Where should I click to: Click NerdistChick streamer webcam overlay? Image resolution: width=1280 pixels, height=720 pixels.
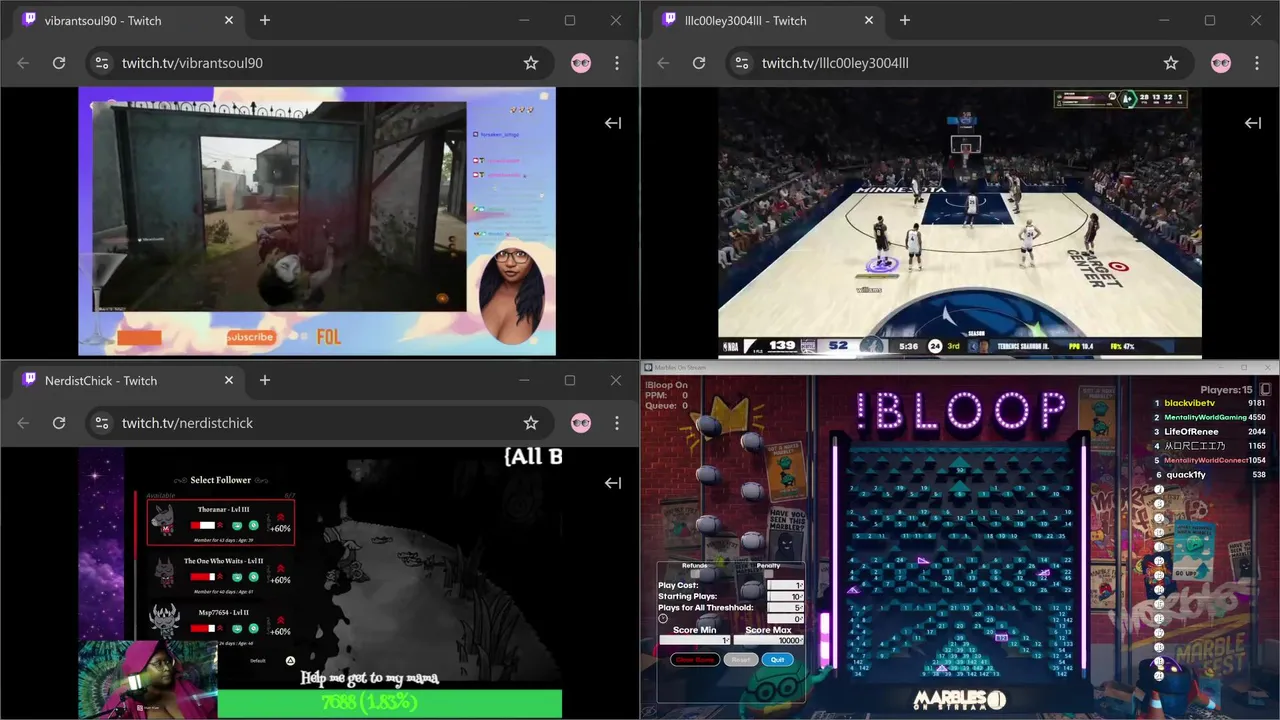pyautogui.click(x=147, y=680)
